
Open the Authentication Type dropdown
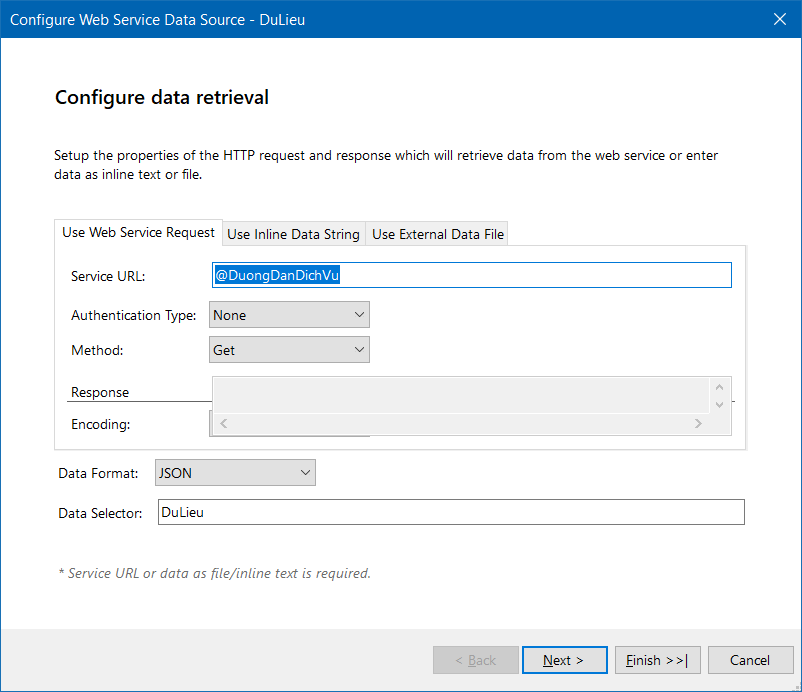289,315
